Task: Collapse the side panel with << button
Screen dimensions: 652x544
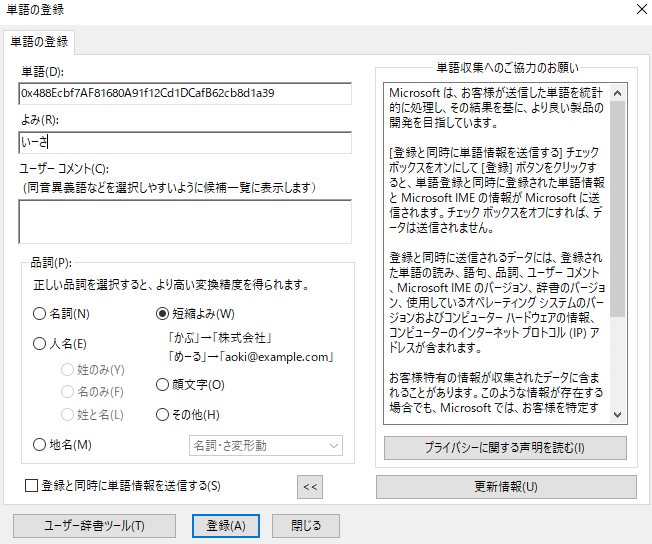Action: [x=310, y=487]
